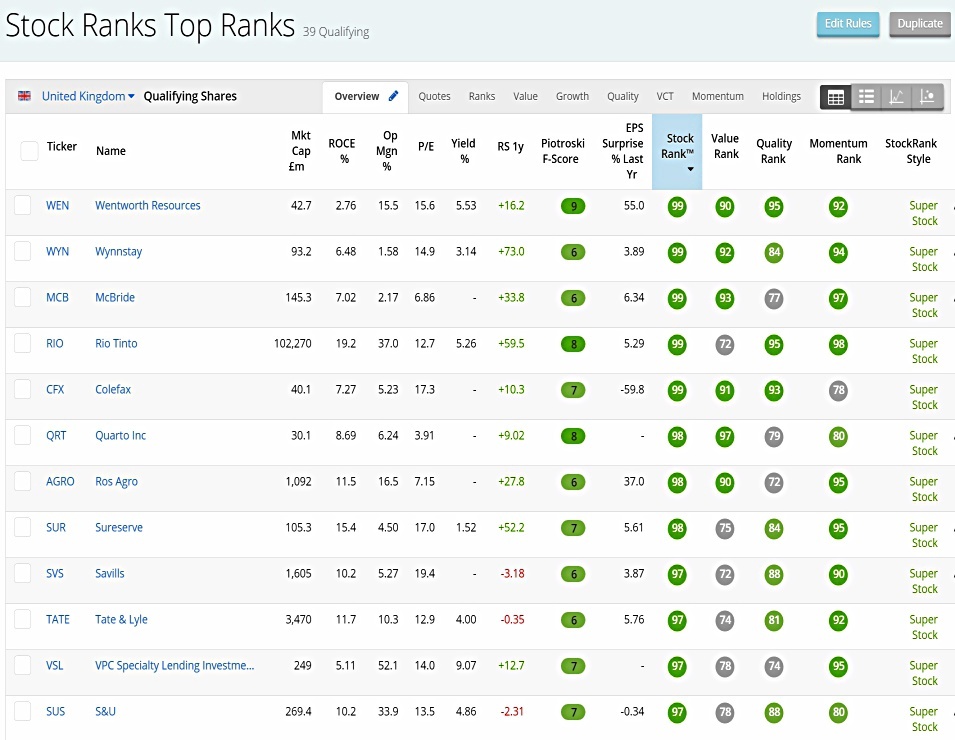Click McBride Momentum Rank badge 97

(x=839, y=298)
